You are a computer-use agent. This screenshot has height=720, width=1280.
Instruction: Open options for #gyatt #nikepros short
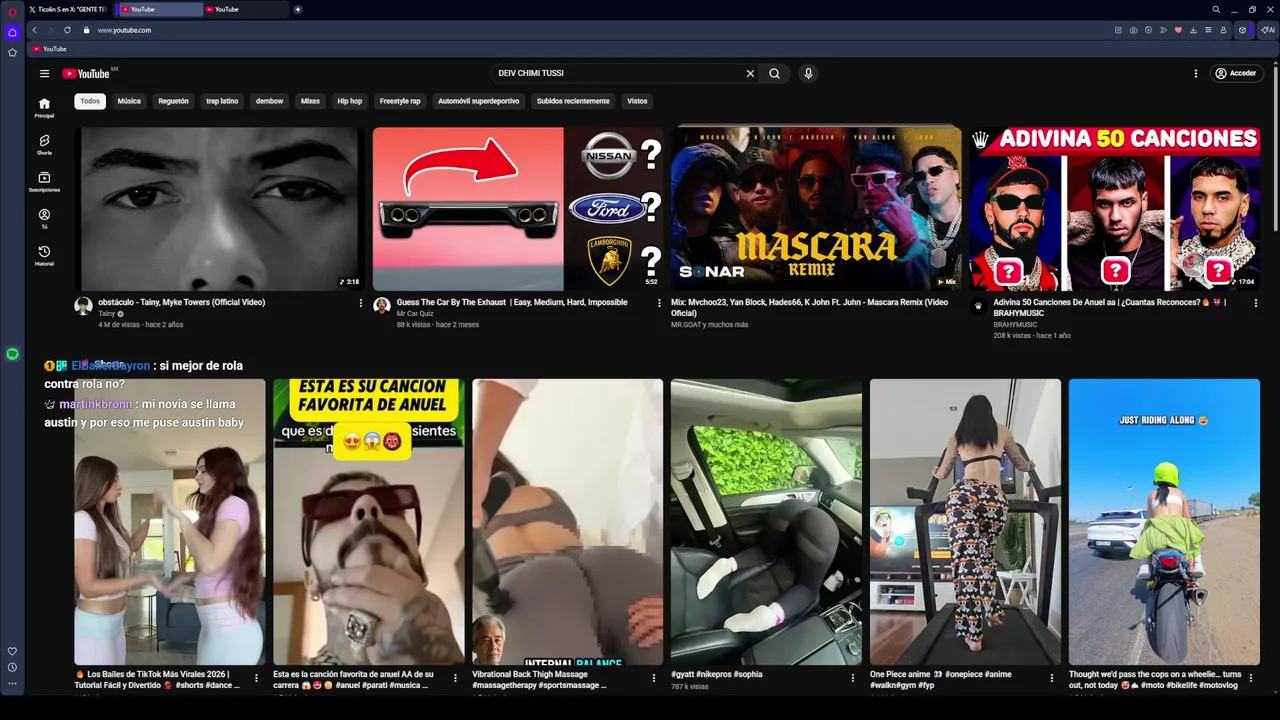click(853, 678)
